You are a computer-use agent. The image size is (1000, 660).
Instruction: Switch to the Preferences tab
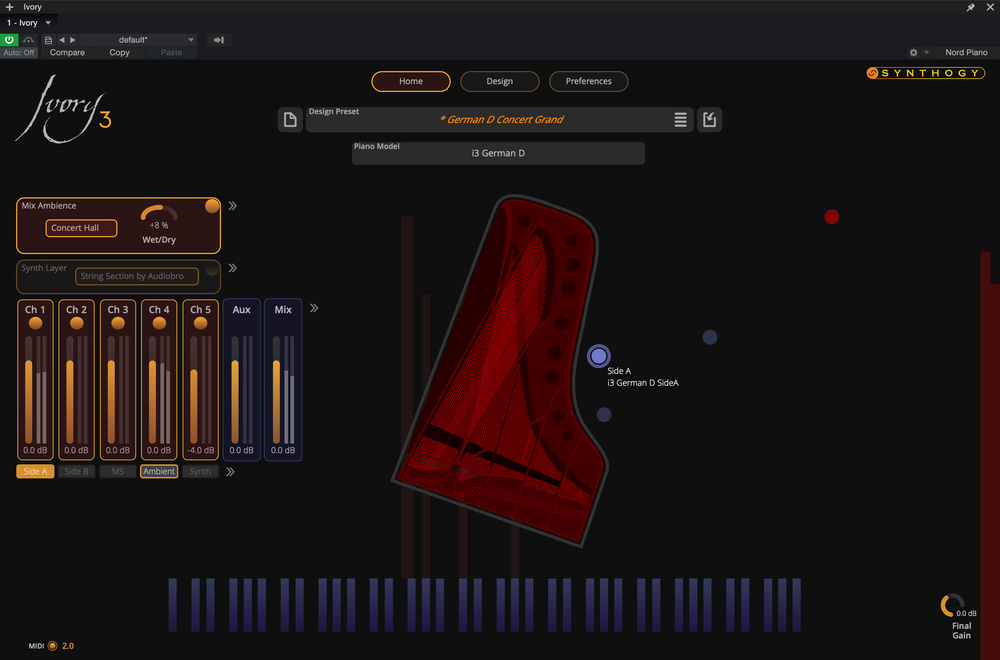click(588, 81)
